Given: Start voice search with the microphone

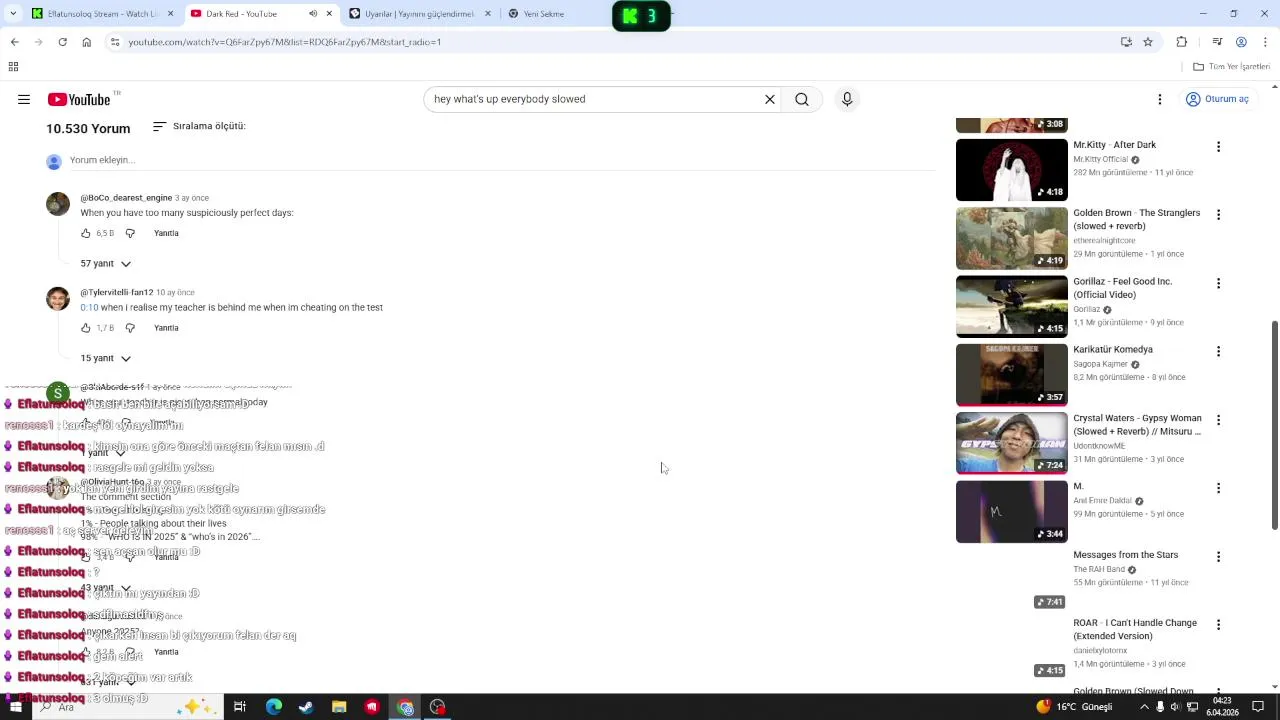Looking at the screenshot, I should [847, 99].
